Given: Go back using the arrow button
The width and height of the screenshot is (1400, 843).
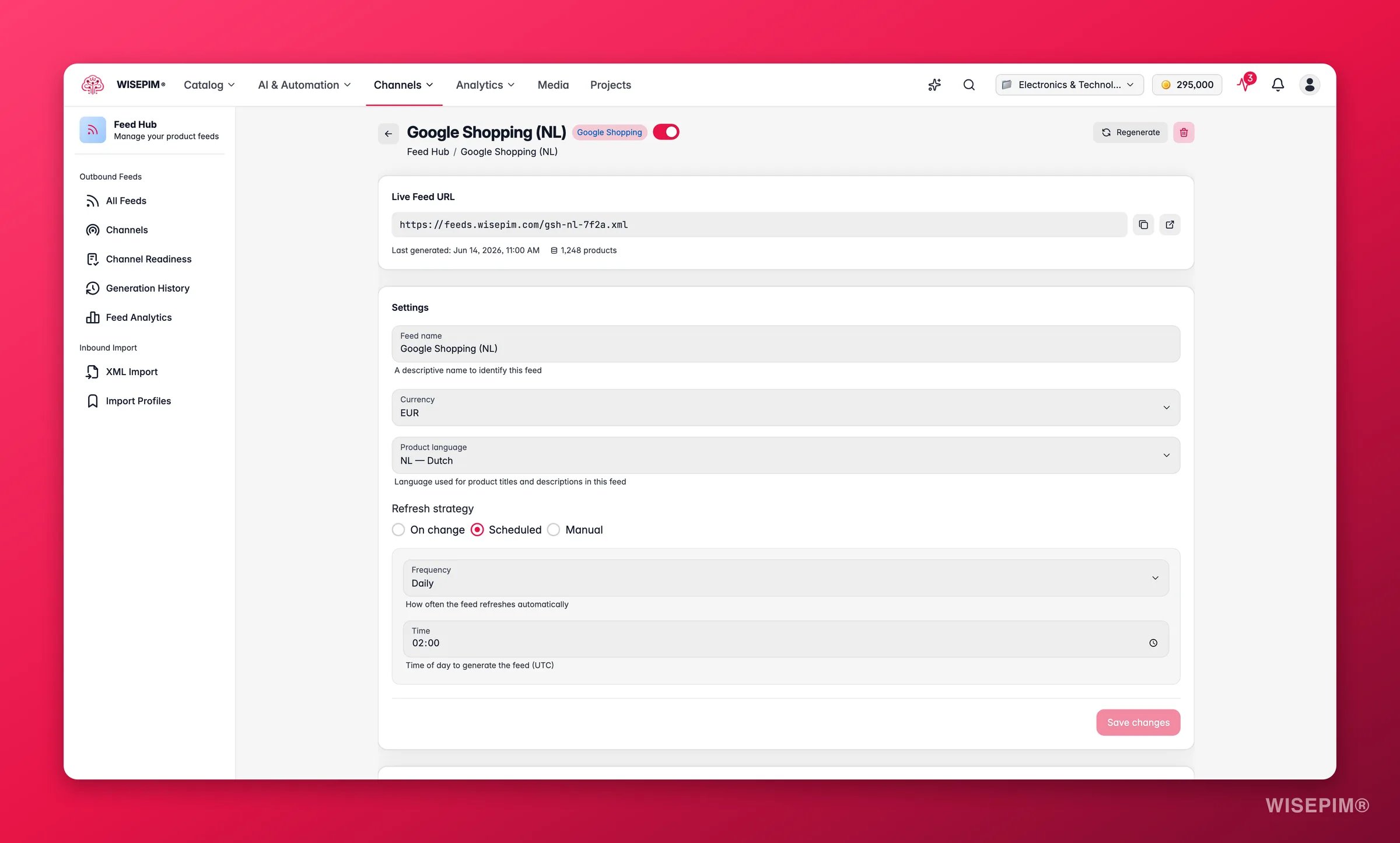Looking at the screenshot, I should click(x=388, y=134).
